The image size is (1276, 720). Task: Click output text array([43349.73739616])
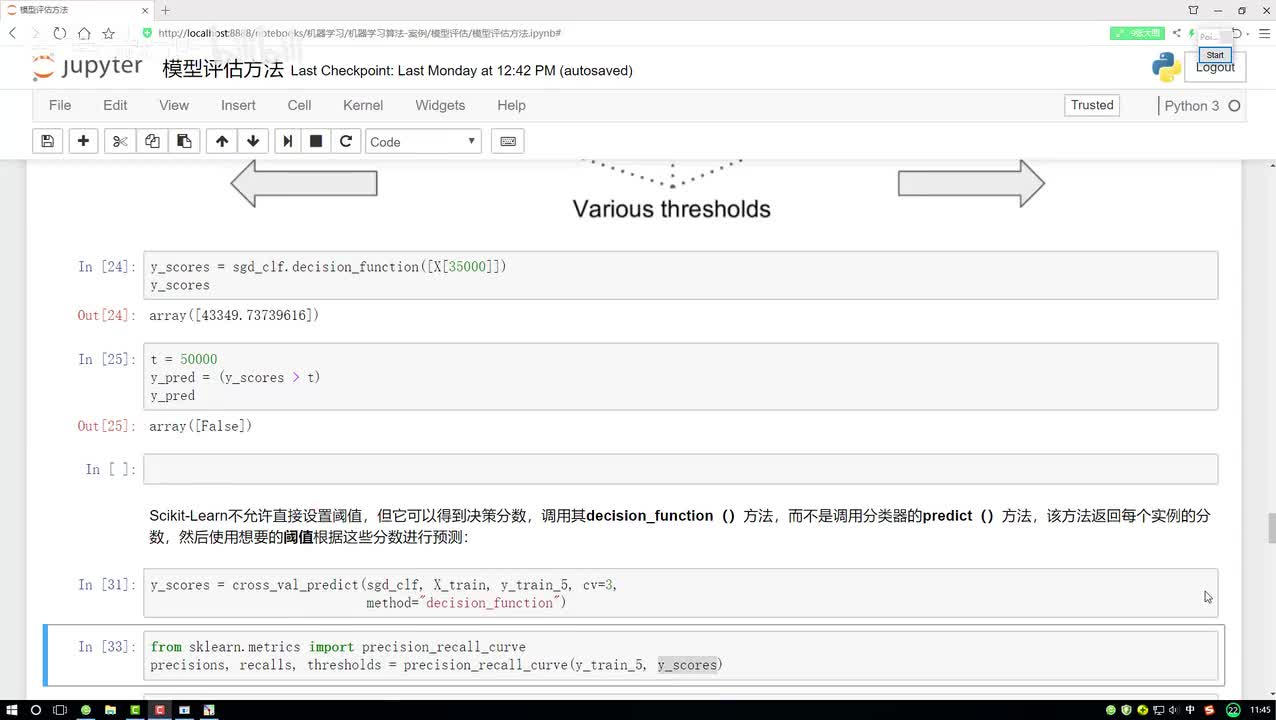(235, 315)
